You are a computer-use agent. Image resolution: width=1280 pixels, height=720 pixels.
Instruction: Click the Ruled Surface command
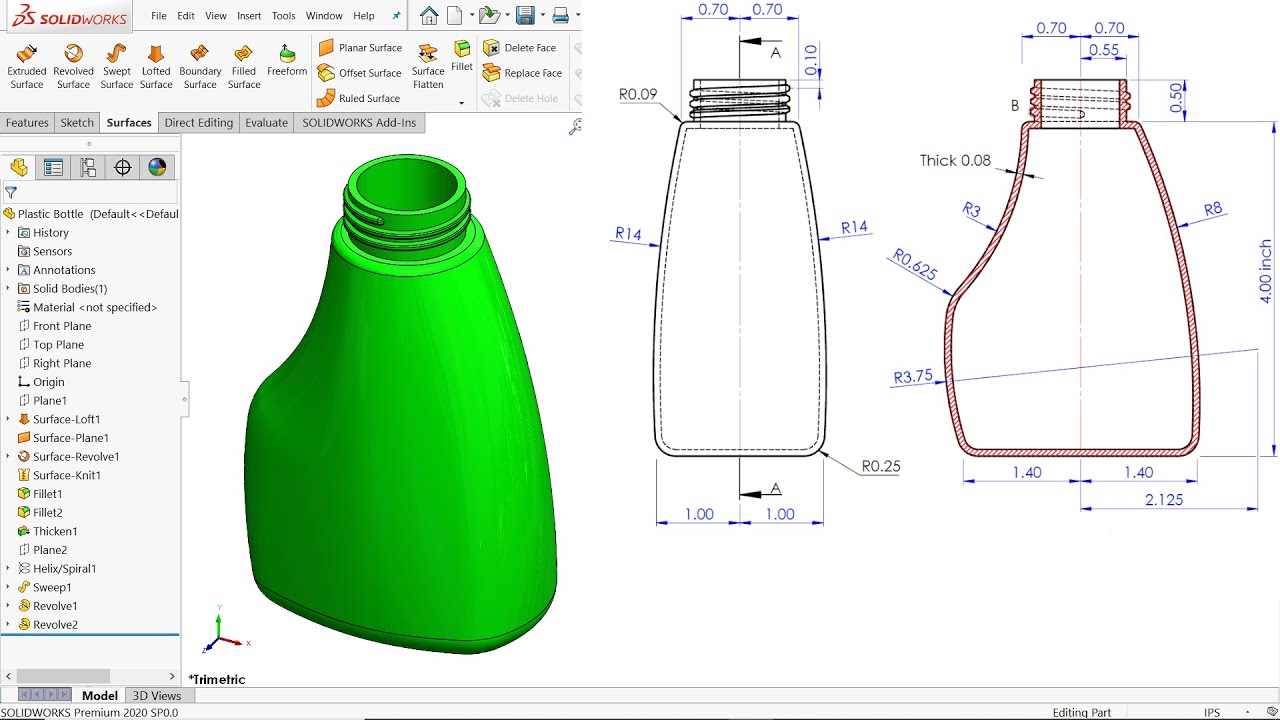(x=358, y=98)
